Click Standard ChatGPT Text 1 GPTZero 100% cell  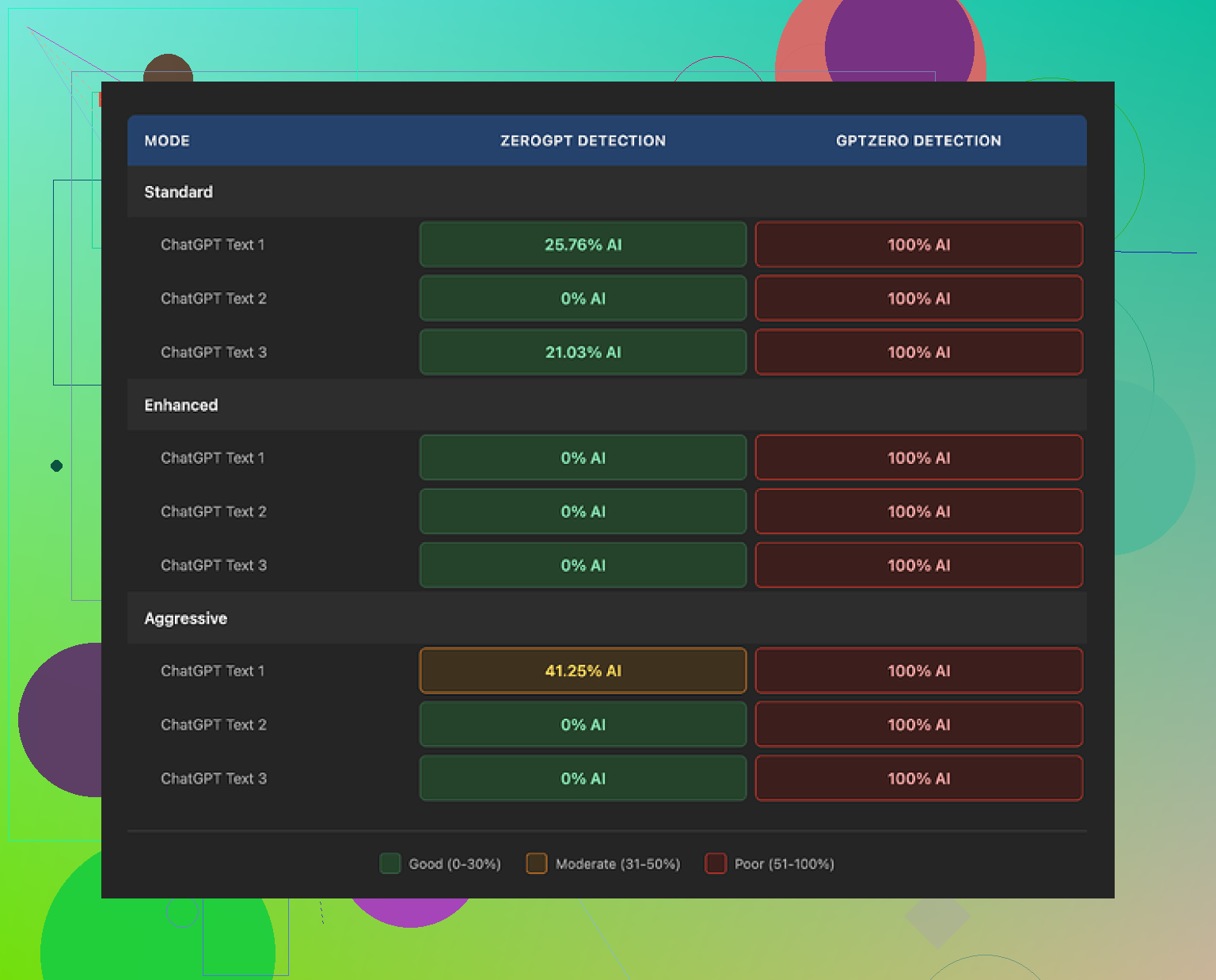918,245
